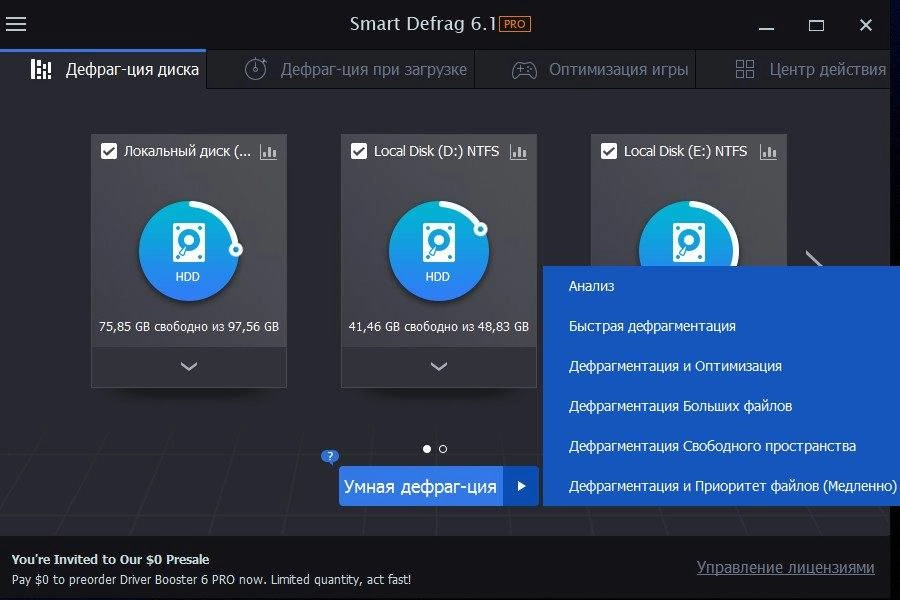Screen dimensions: 900x600
Task: Uncheck the Local Disk (D:) NTFS checkbox
Action: click(x=359, y=151)
